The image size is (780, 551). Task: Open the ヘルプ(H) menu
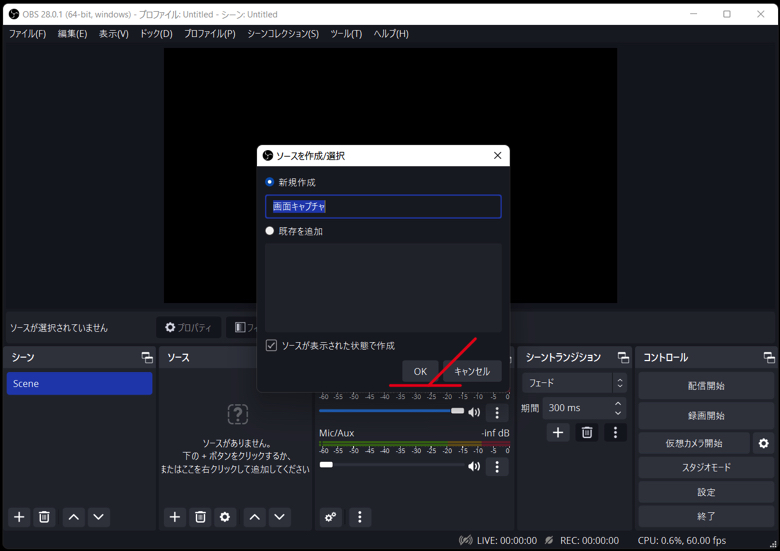click(391, 34)
